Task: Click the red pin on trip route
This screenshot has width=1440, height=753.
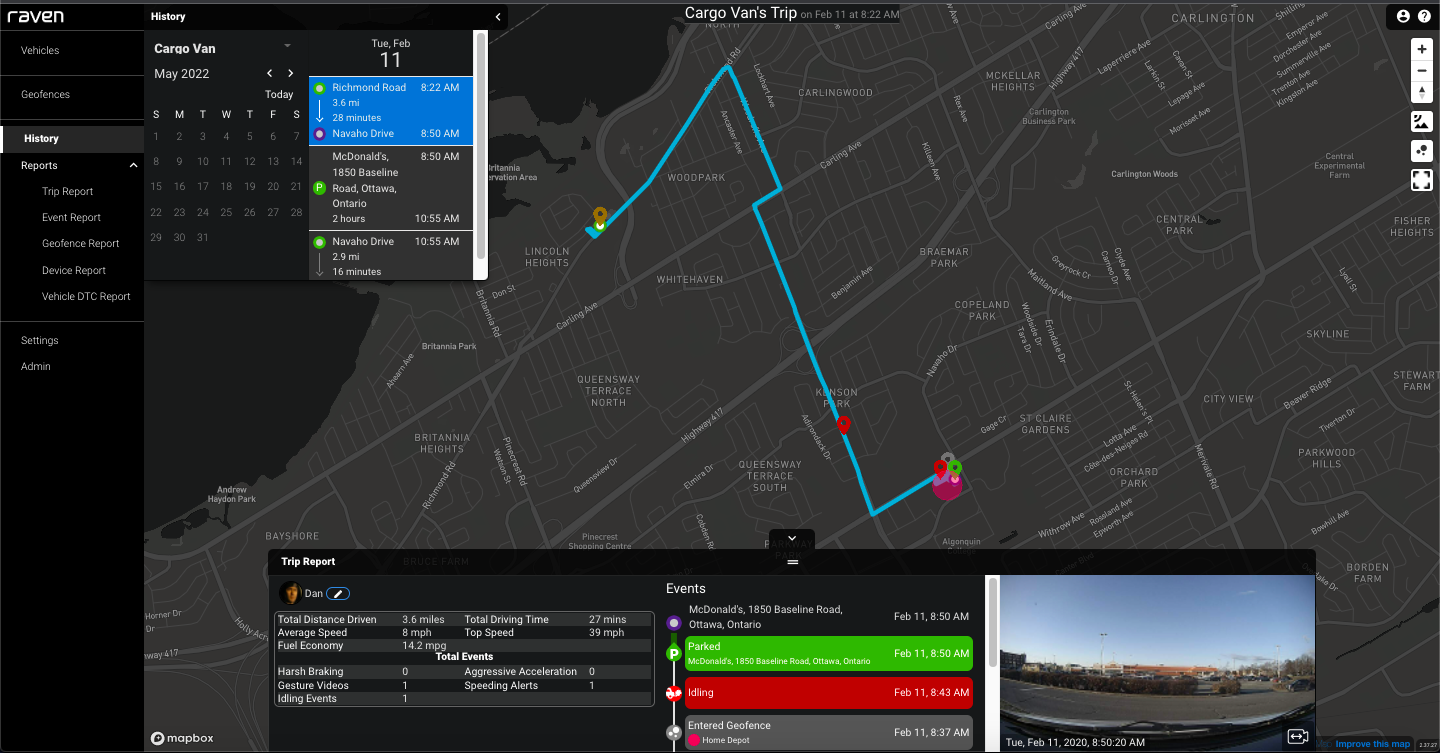Action: click(x=844, y=424)
